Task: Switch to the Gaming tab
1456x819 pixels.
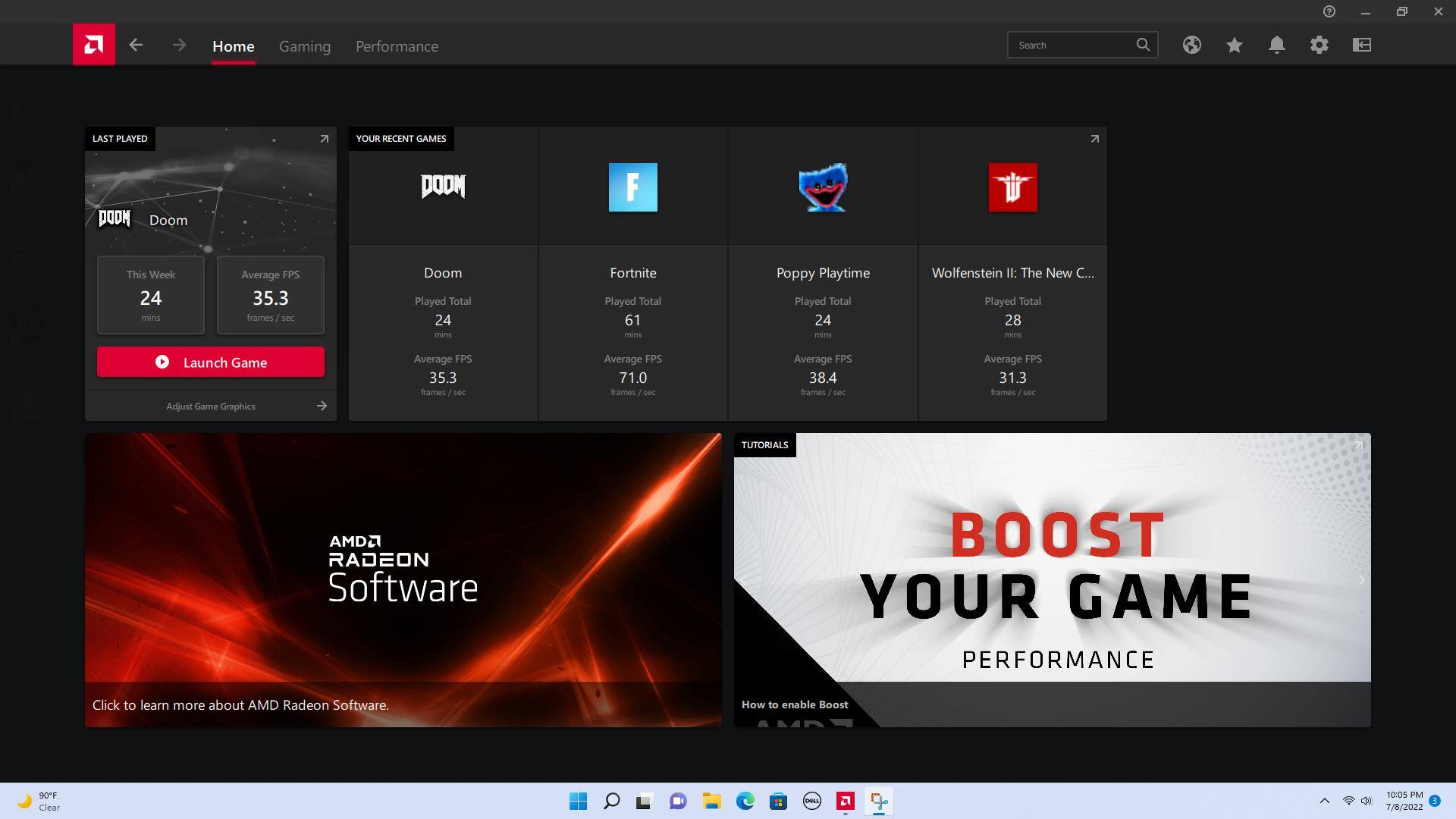Action: point(304,46)
